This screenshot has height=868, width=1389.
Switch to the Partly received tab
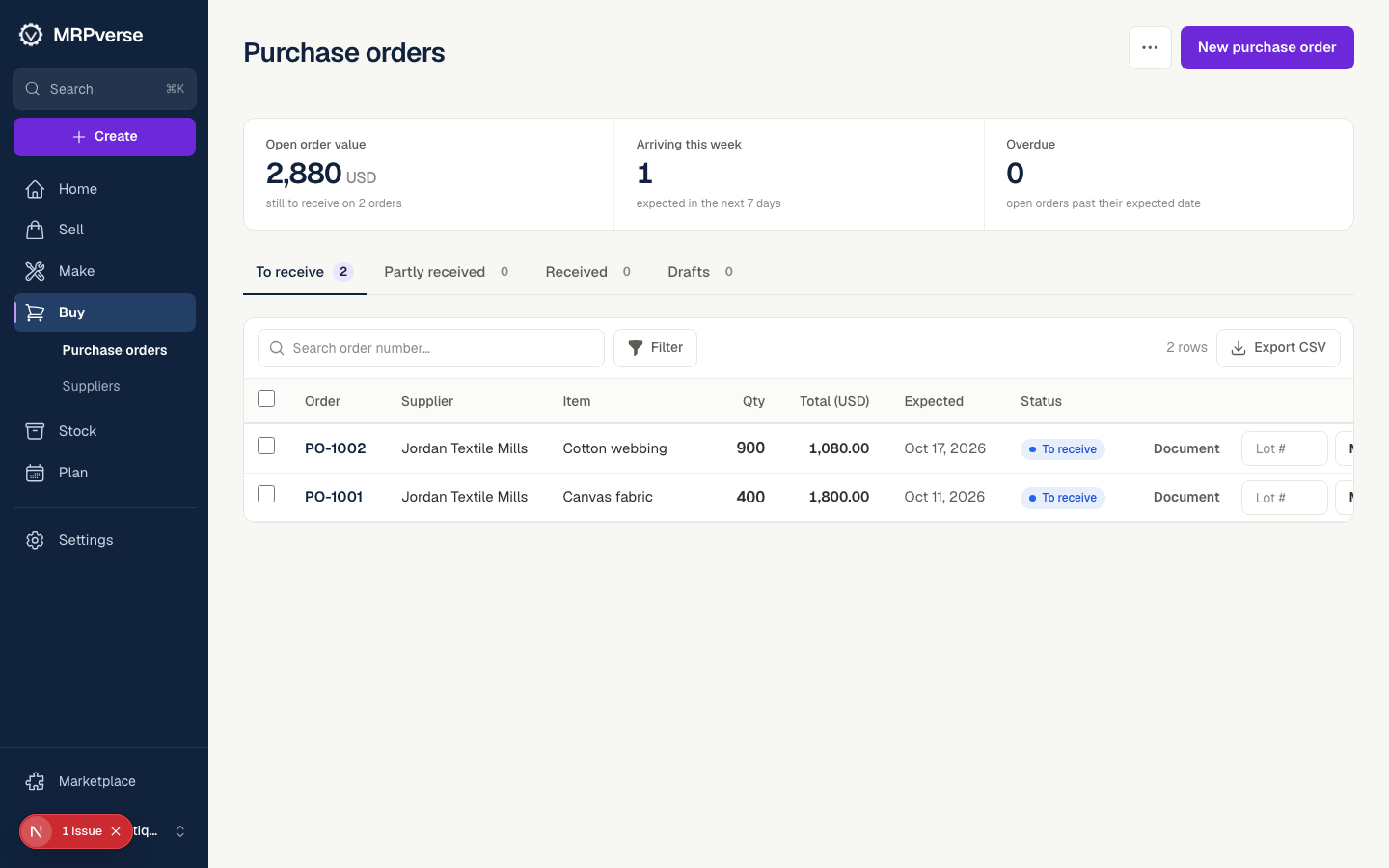click(447, 272)
